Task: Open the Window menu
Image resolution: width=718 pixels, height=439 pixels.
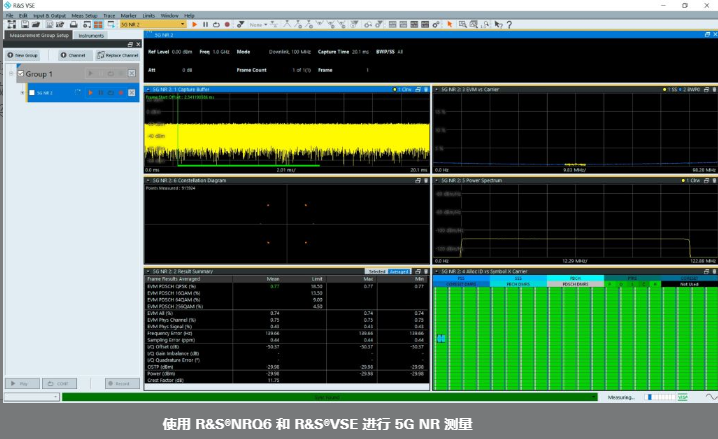Action: pos(169,16)
